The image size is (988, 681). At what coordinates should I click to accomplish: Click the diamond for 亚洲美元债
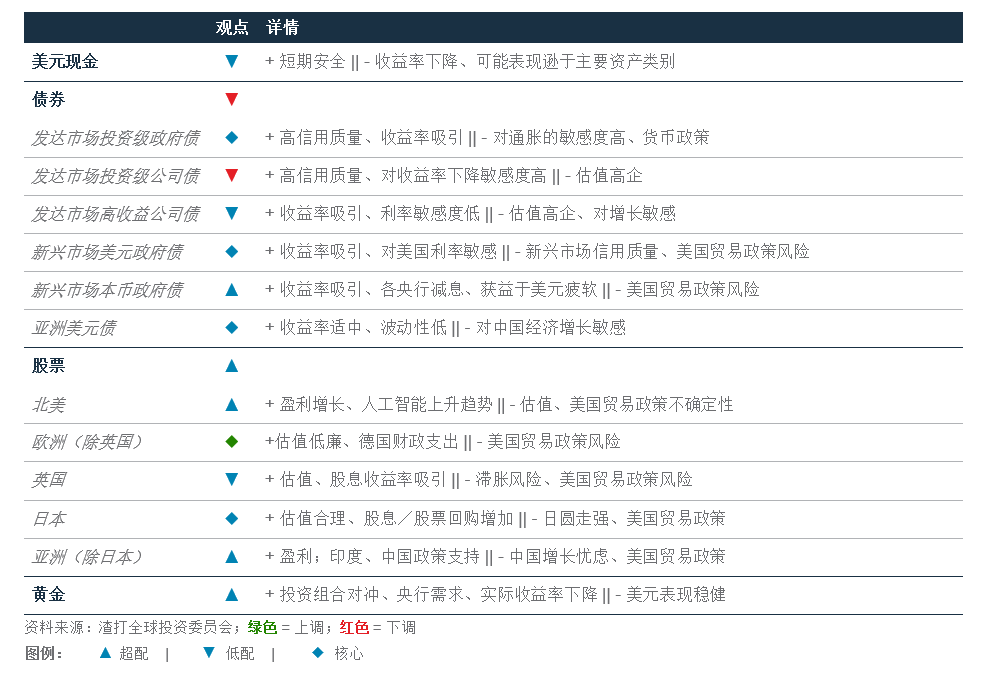pyautogui.click(x=232, y=327)
